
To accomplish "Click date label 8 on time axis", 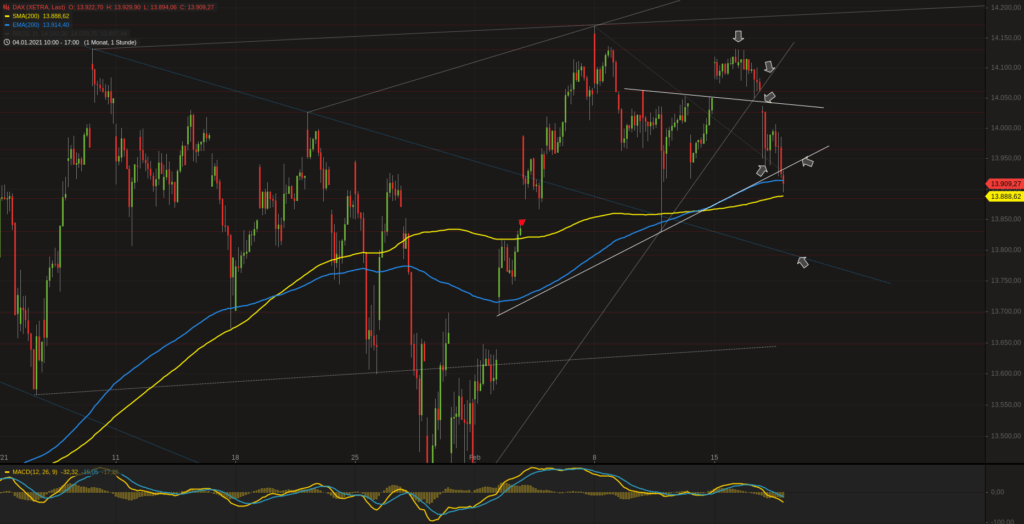I will [594, 458].
